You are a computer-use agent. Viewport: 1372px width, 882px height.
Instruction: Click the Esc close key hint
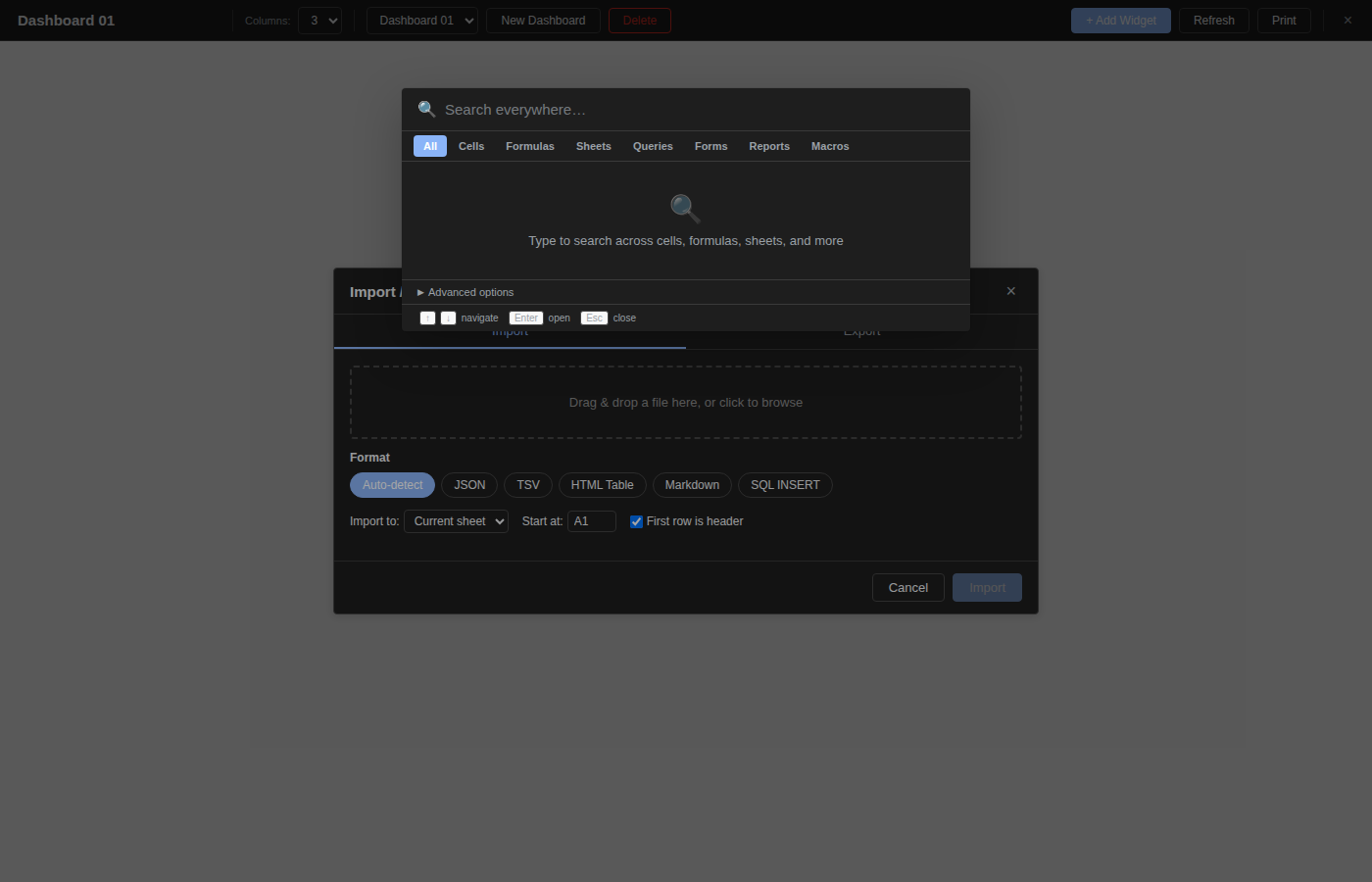click(x=594, y=318)
